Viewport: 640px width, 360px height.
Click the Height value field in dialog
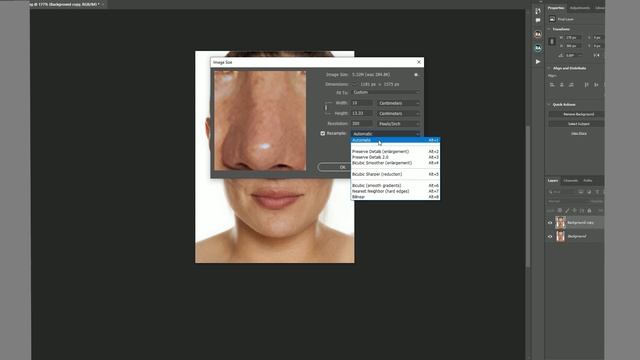[x=362, y=113]
